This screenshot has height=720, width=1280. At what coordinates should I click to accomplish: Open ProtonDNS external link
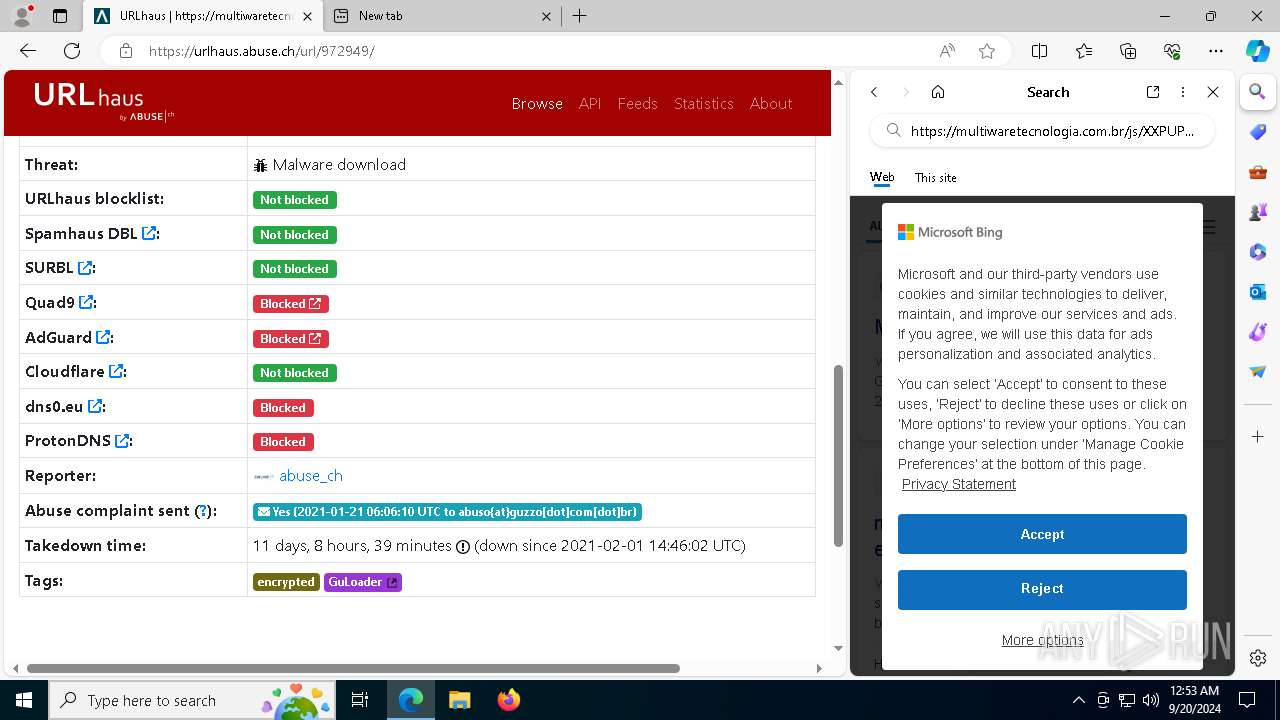122,440
